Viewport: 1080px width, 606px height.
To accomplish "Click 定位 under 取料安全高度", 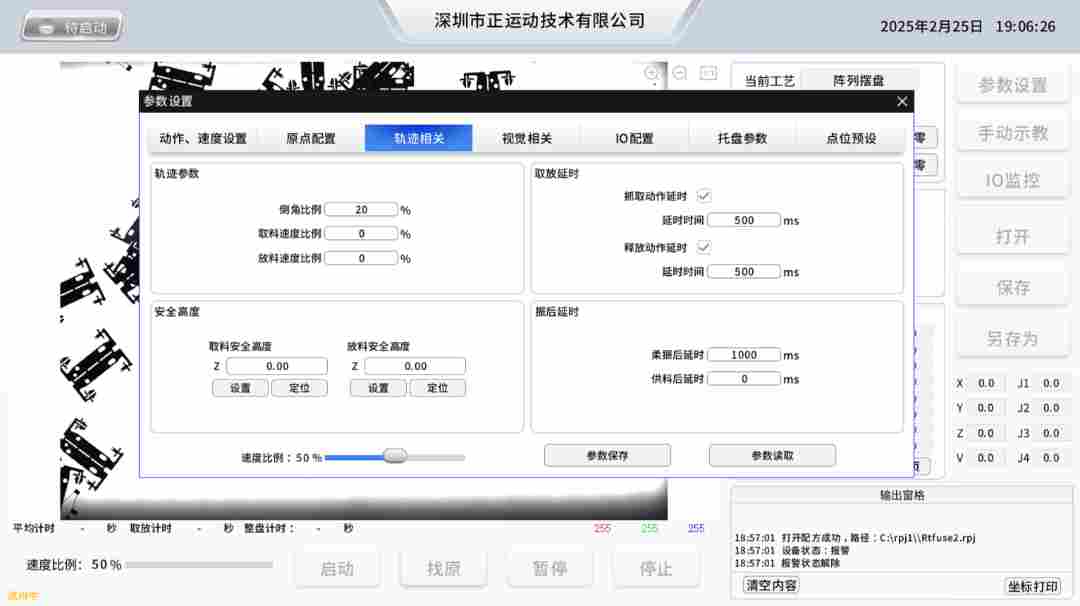I will pos(299,388).
